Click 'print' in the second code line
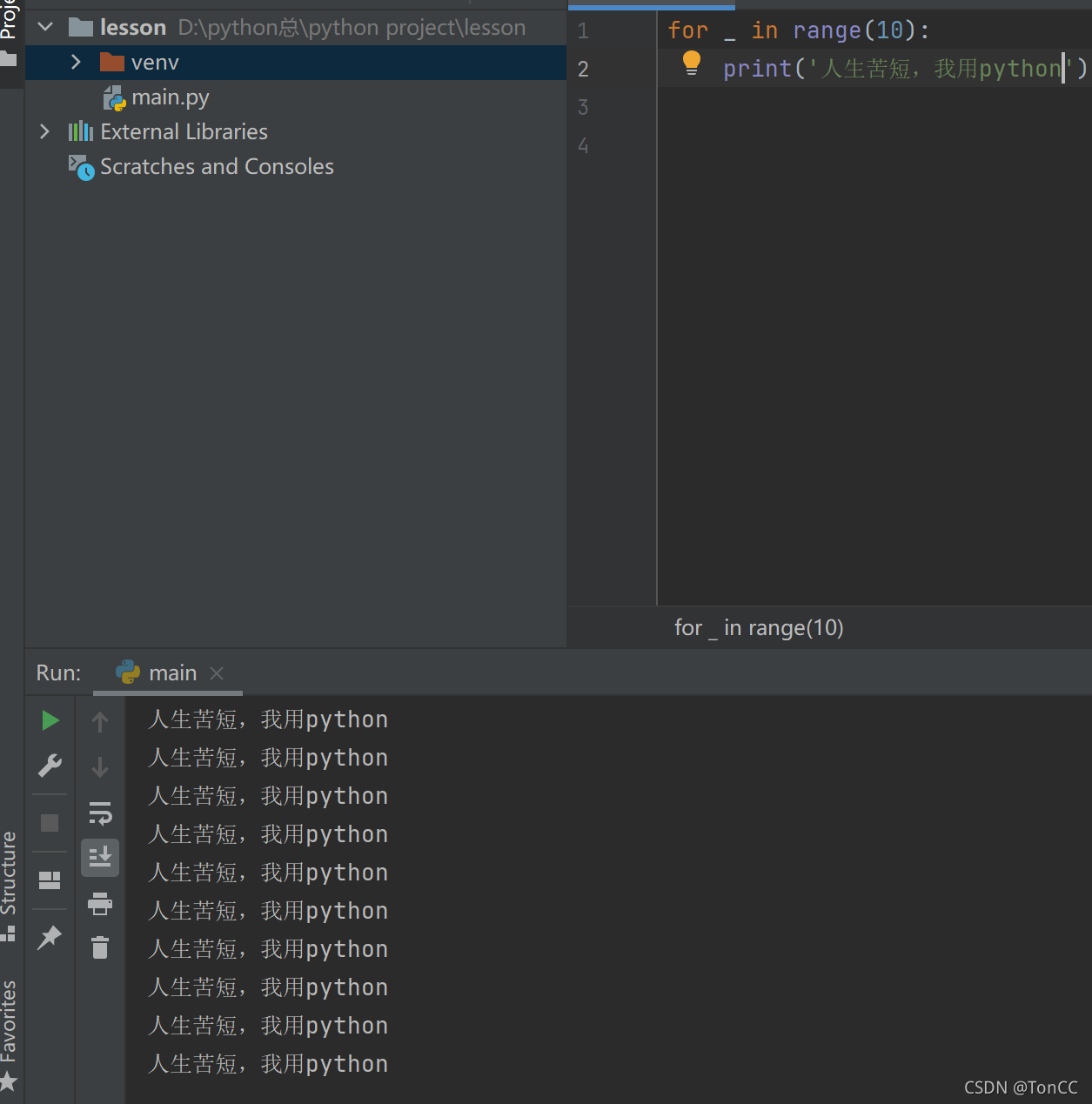The image size is (1092, 1104). [757, 69]
